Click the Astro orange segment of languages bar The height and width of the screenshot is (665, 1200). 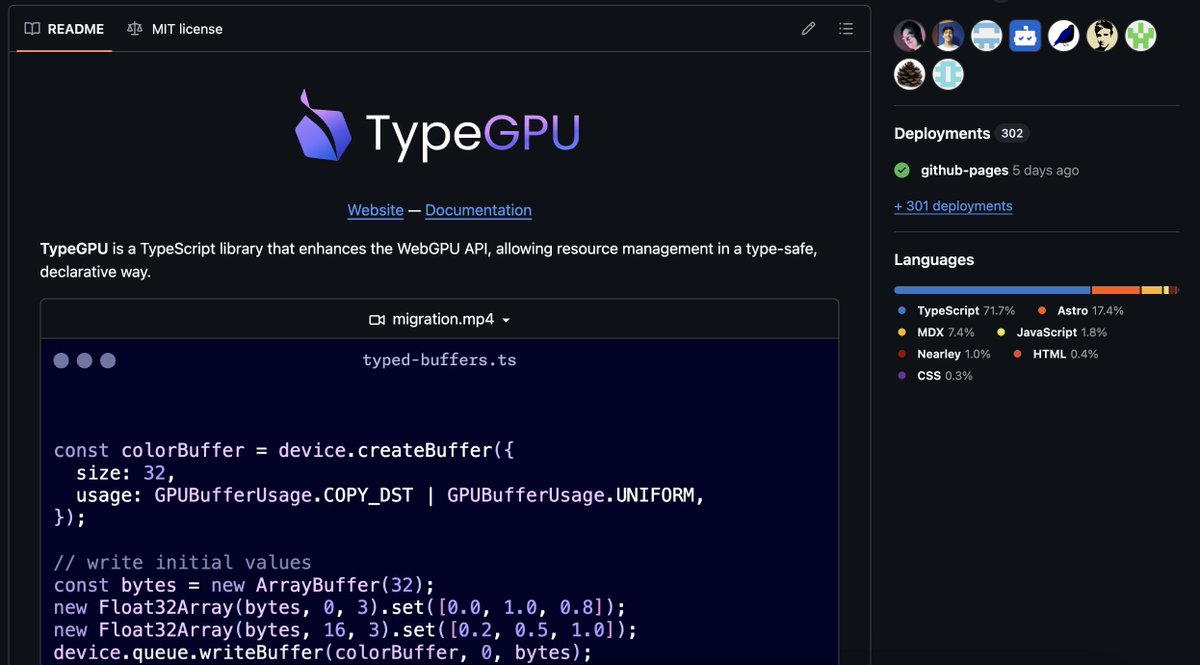click(x=1116, y=290)
